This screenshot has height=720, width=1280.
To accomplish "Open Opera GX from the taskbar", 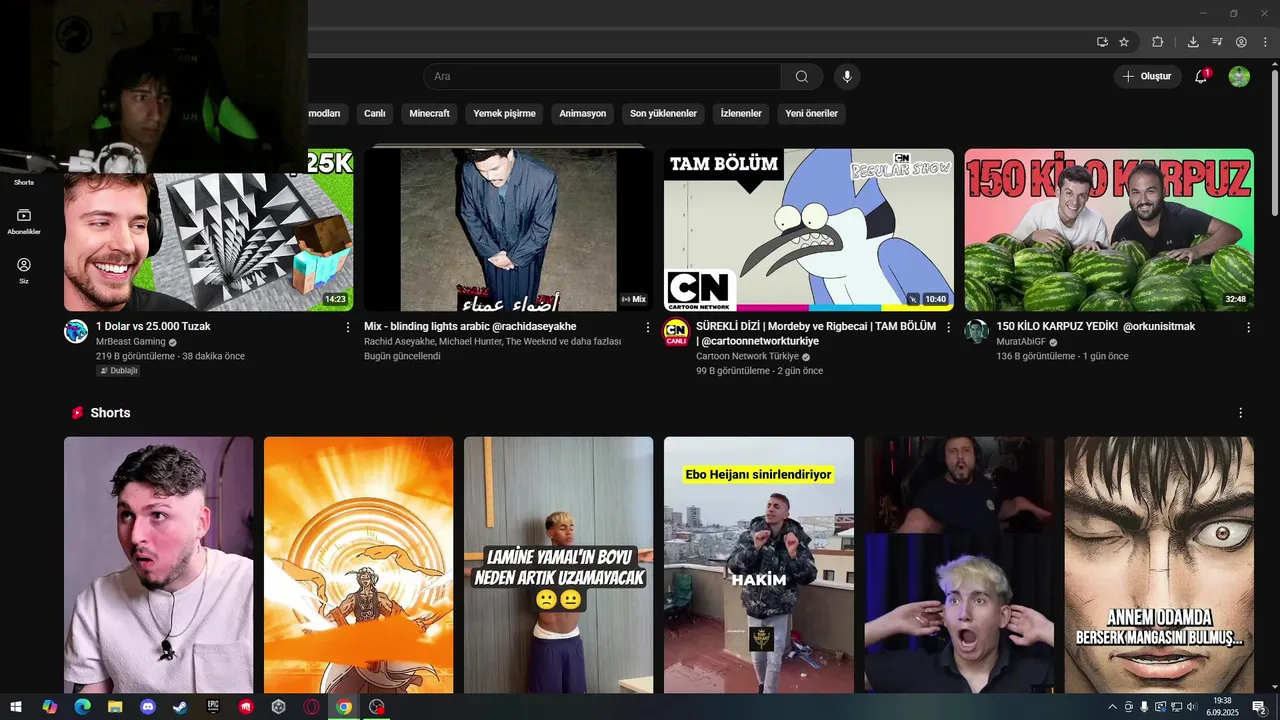I will coord(311,706).
